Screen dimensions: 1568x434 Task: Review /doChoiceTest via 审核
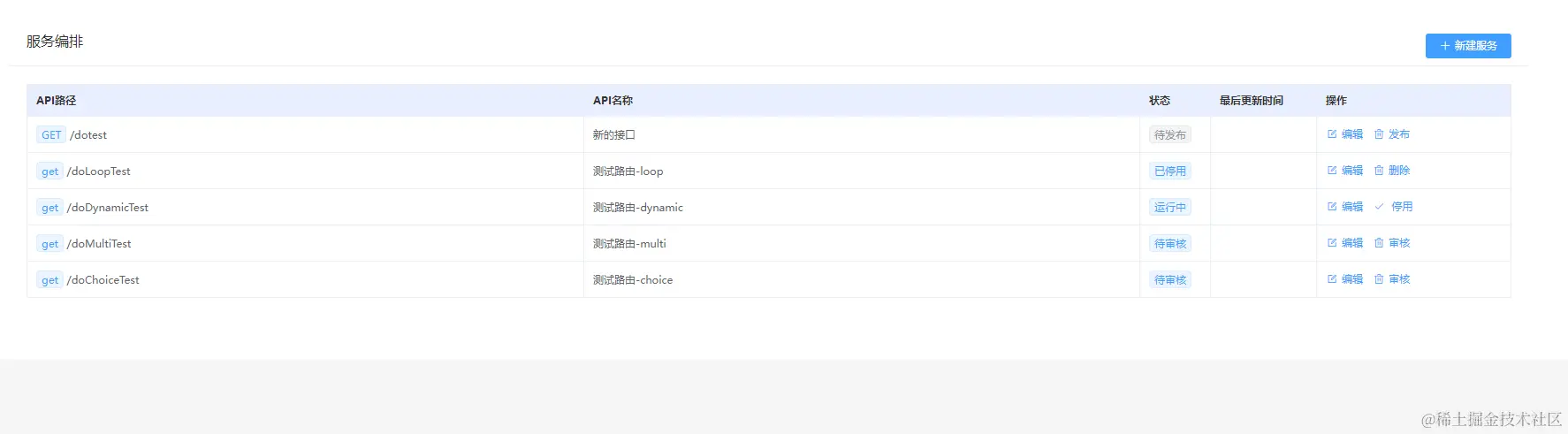[1391, 279]
